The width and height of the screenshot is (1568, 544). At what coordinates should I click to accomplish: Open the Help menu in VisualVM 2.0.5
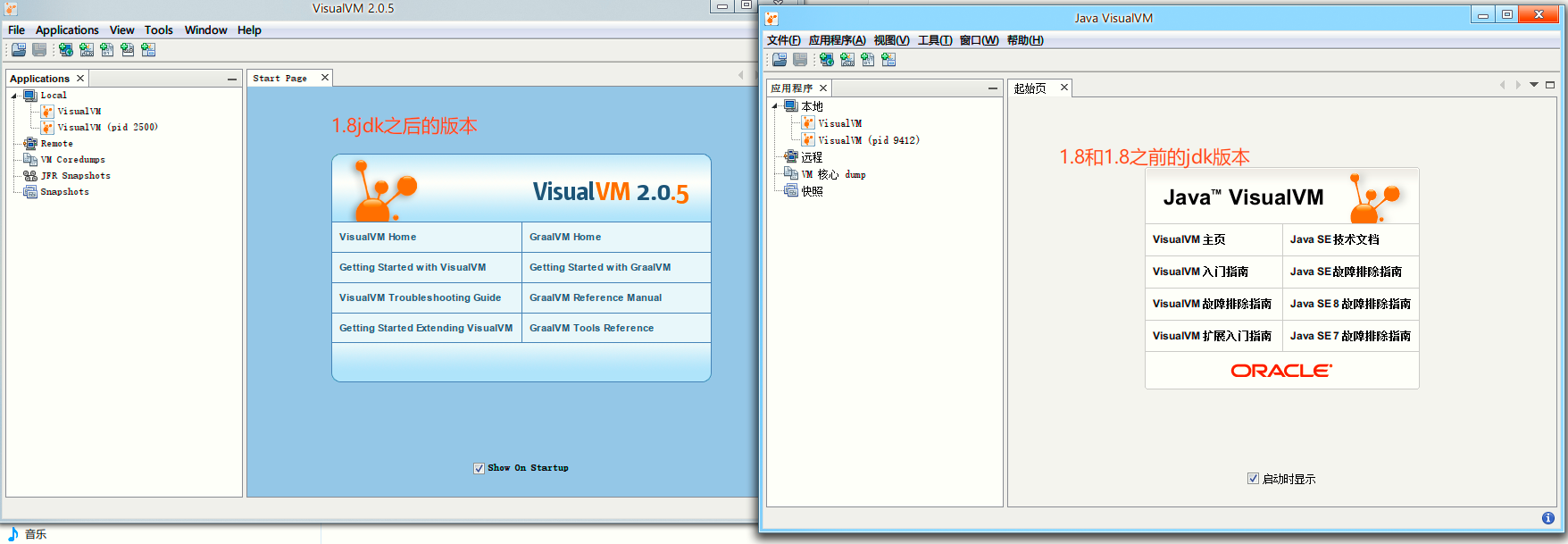[249, 30]
